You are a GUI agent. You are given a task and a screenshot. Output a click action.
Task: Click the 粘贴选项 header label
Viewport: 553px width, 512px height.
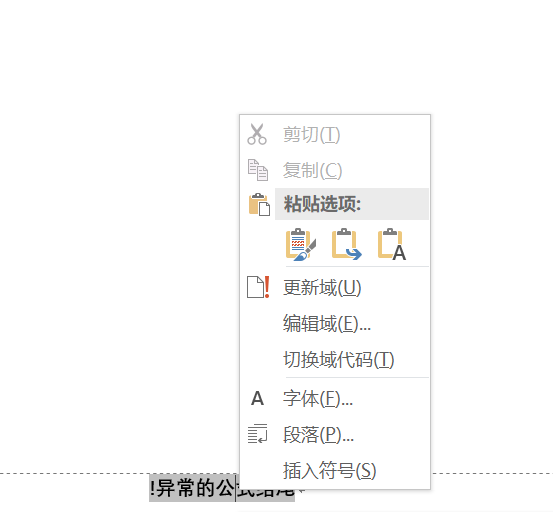[x=322, y=204]
